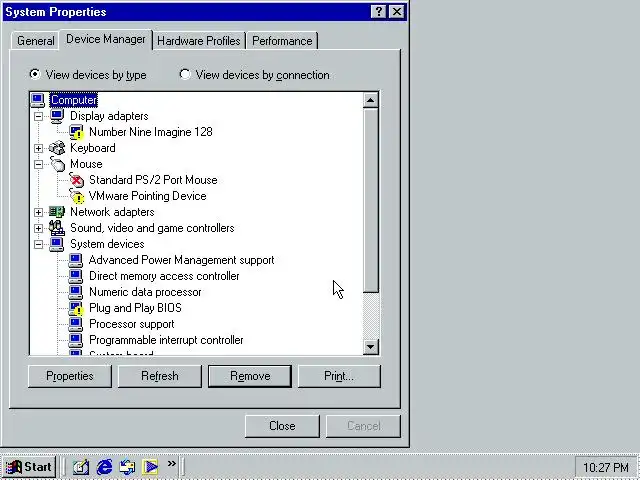640x480 pixels.
Task: Select the System devices label text
Action: [x=107, y=244]
